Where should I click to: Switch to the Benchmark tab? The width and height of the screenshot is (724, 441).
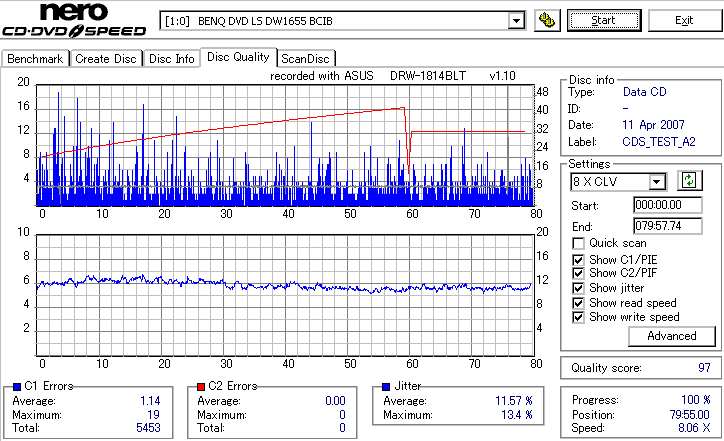coord(35,59)
